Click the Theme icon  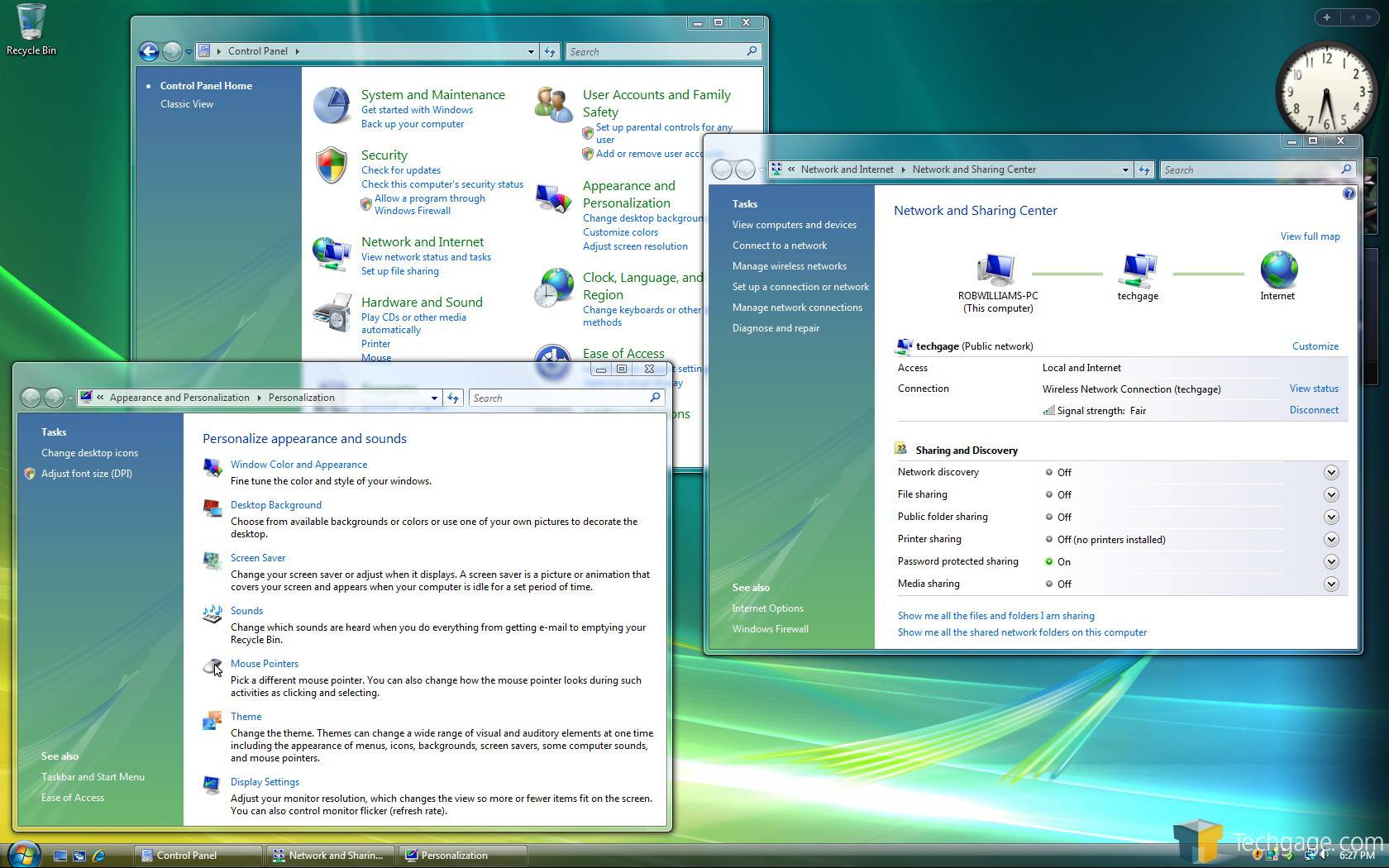(212, 720)
